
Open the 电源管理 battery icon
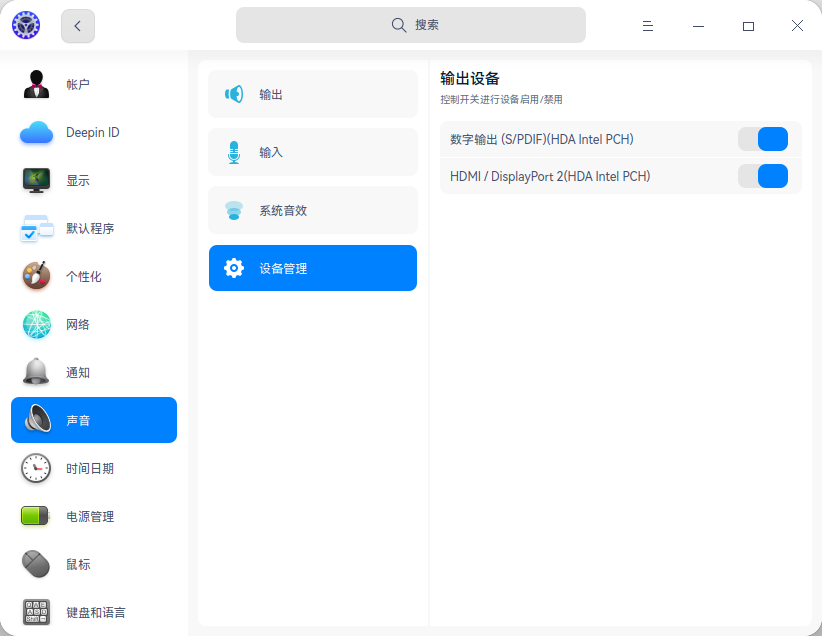point(35,516)
